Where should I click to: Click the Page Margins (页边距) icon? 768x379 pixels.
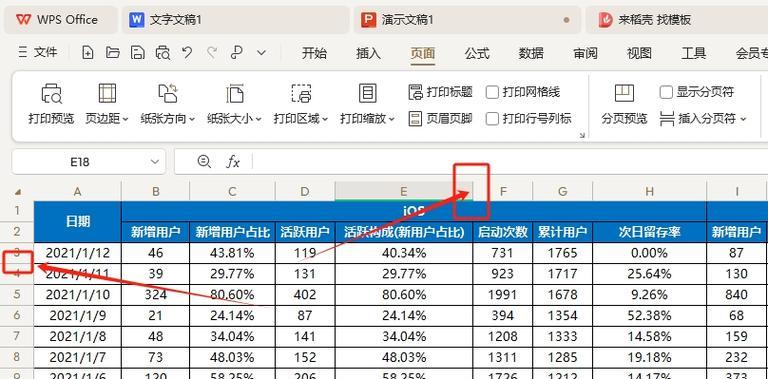tap(107, 93)
